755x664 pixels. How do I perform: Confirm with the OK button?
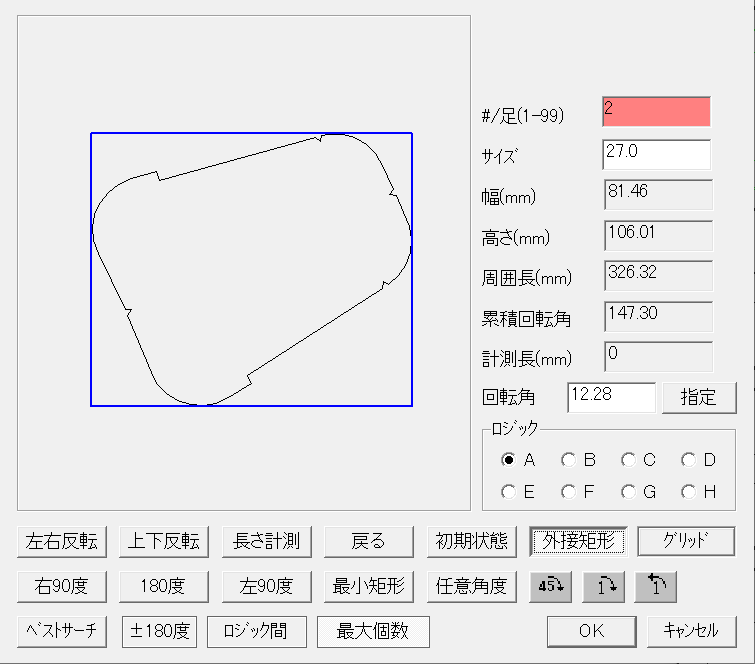[x=592, y=631]
